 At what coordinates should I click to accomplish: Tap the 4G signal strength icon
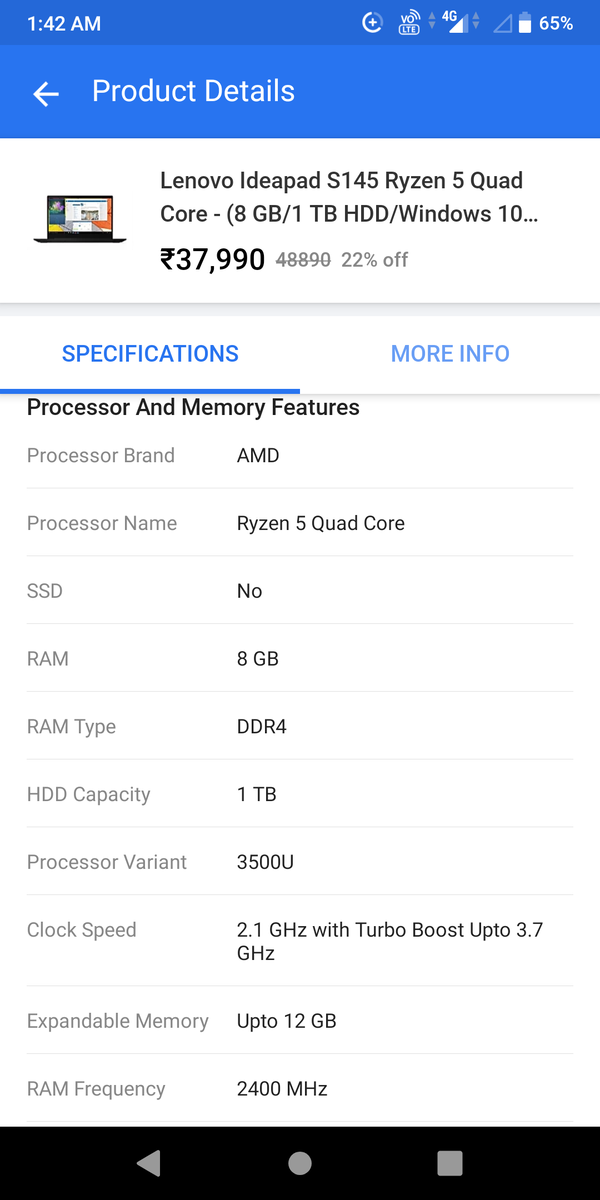[x=456, y=22]
